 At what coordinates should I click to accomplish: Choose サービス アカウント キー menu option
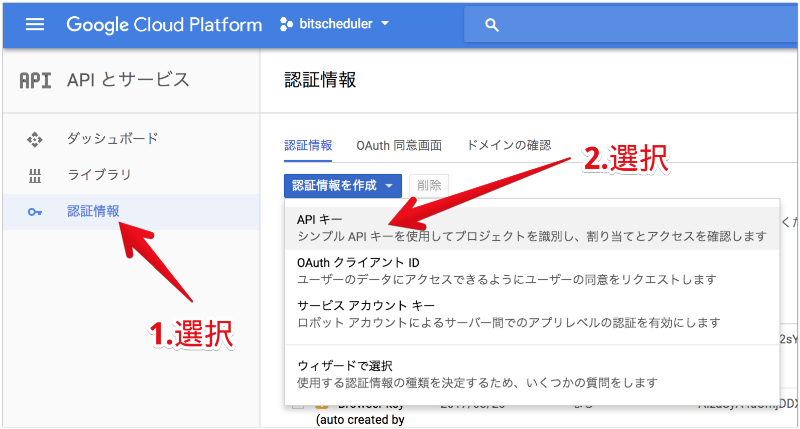(x=532, y=314)
